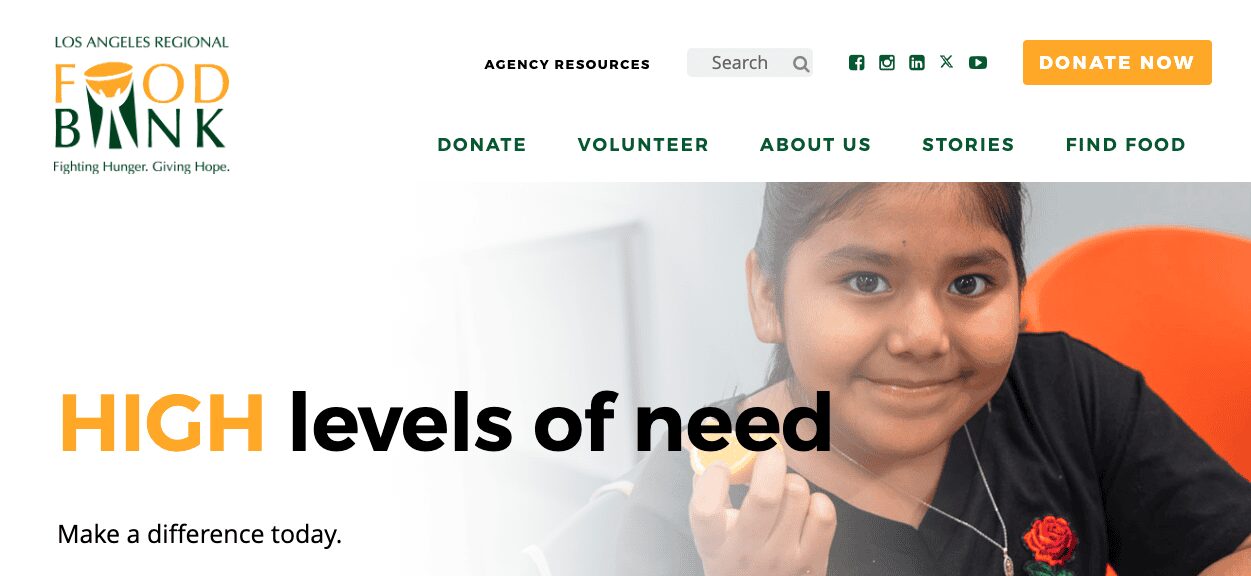Visit the LinkedIn icon link
This screenshot has height=576, width=1251.
[916, 63]
